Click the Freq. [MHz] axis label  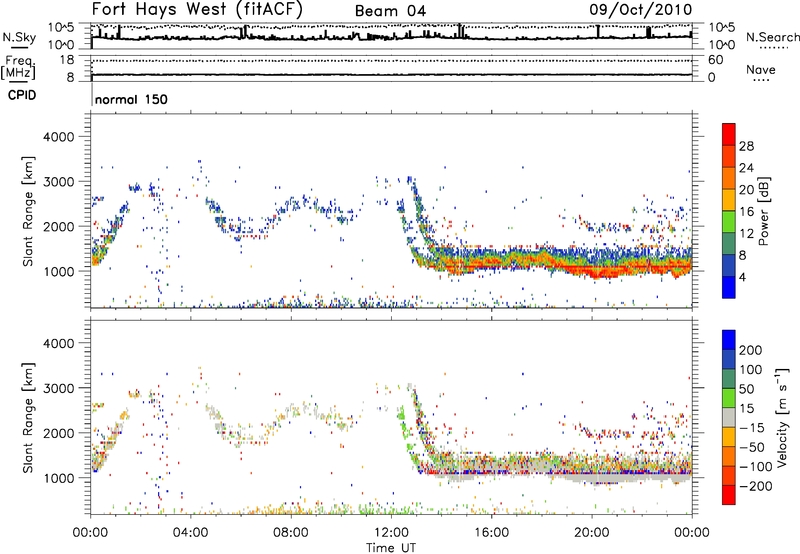click(18, 67)
